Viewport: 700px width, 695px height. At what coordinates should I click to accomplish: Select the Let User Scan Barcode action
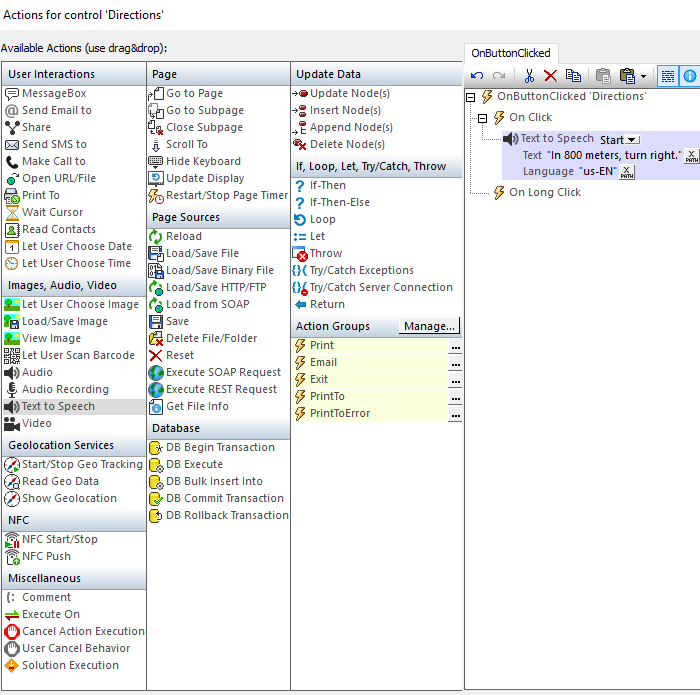[78, 355]
